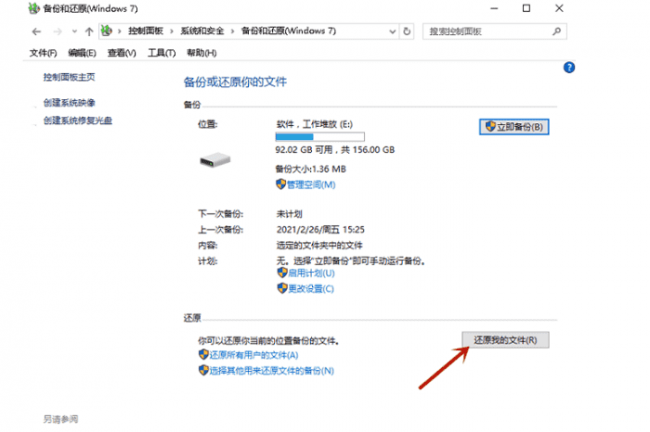The width and height of the screenshot is (650, 432).
Task: Open help with blue question mark icon
Action: (569, 68)
